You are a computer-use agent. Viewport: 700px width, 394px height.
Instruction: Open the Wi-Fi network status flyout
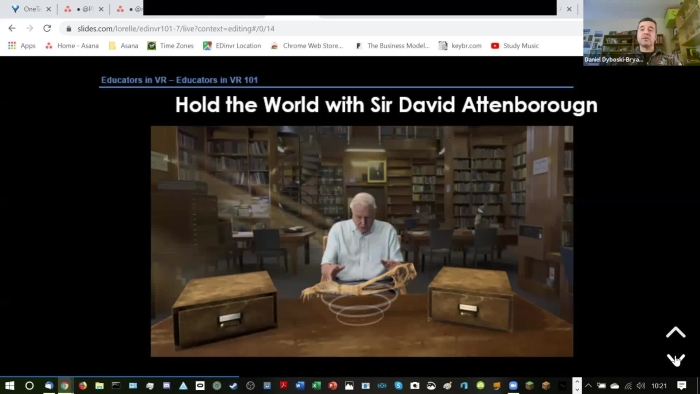[x=628, y=386]
